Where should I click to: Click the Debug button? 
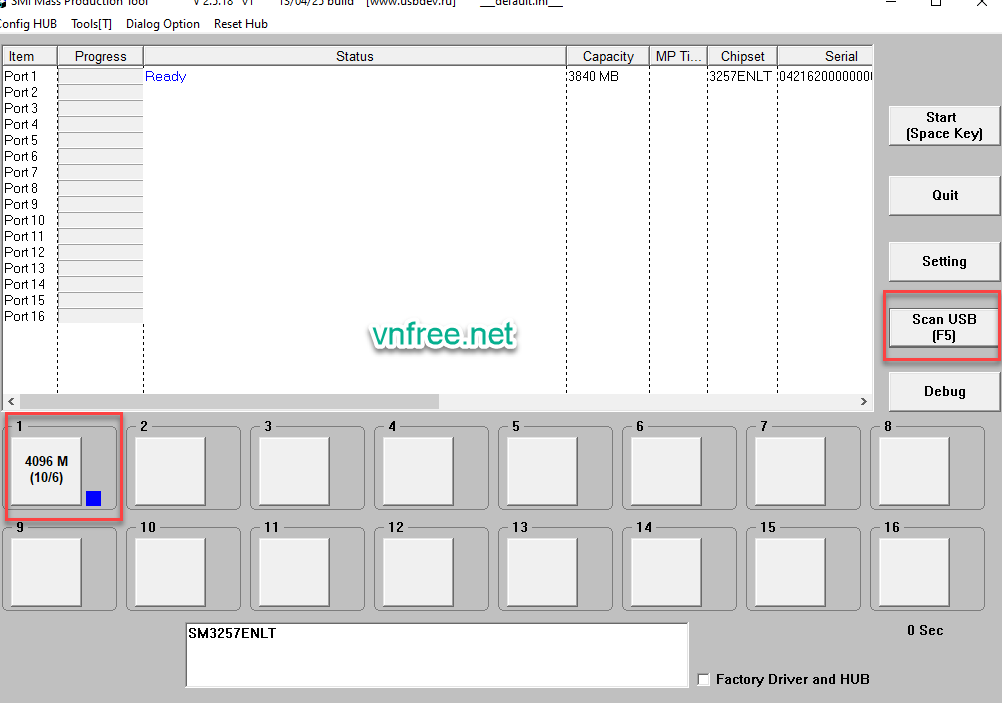point(943,391)
